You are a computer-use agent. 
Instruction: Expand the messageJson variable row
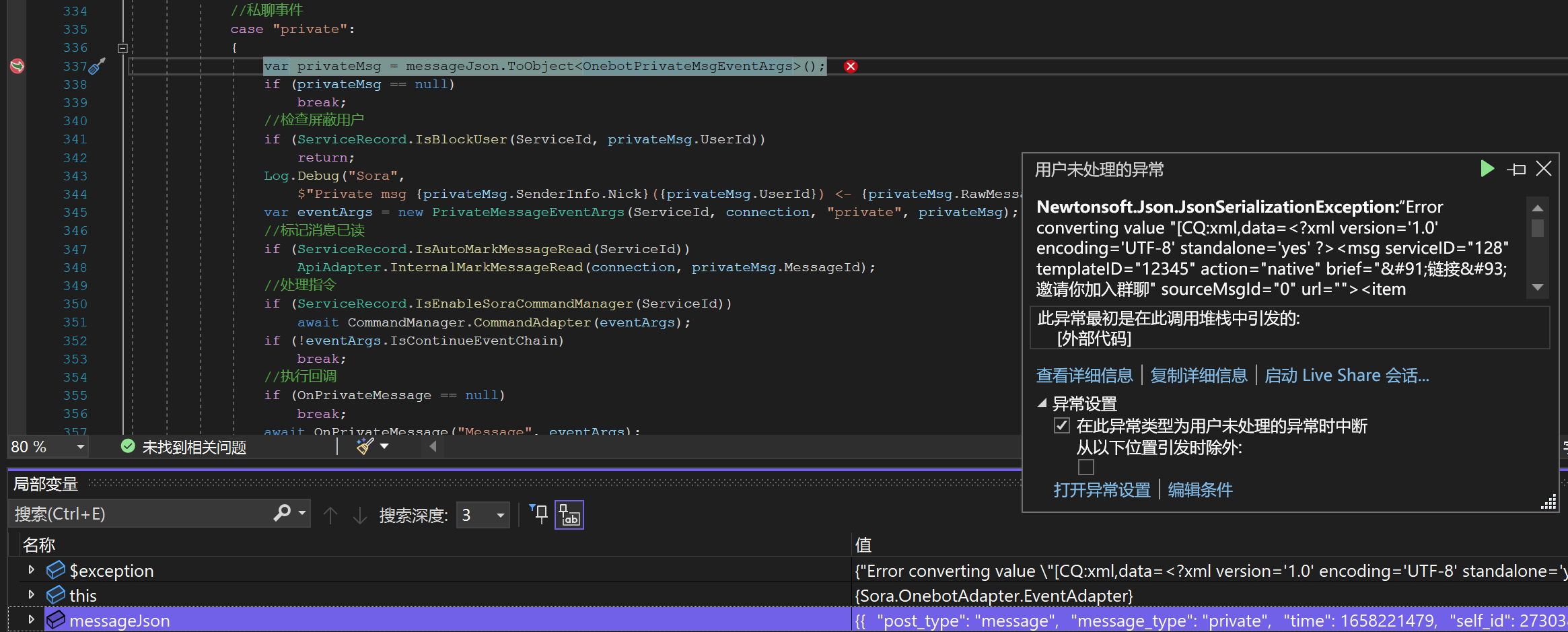[x=31, y=620]
